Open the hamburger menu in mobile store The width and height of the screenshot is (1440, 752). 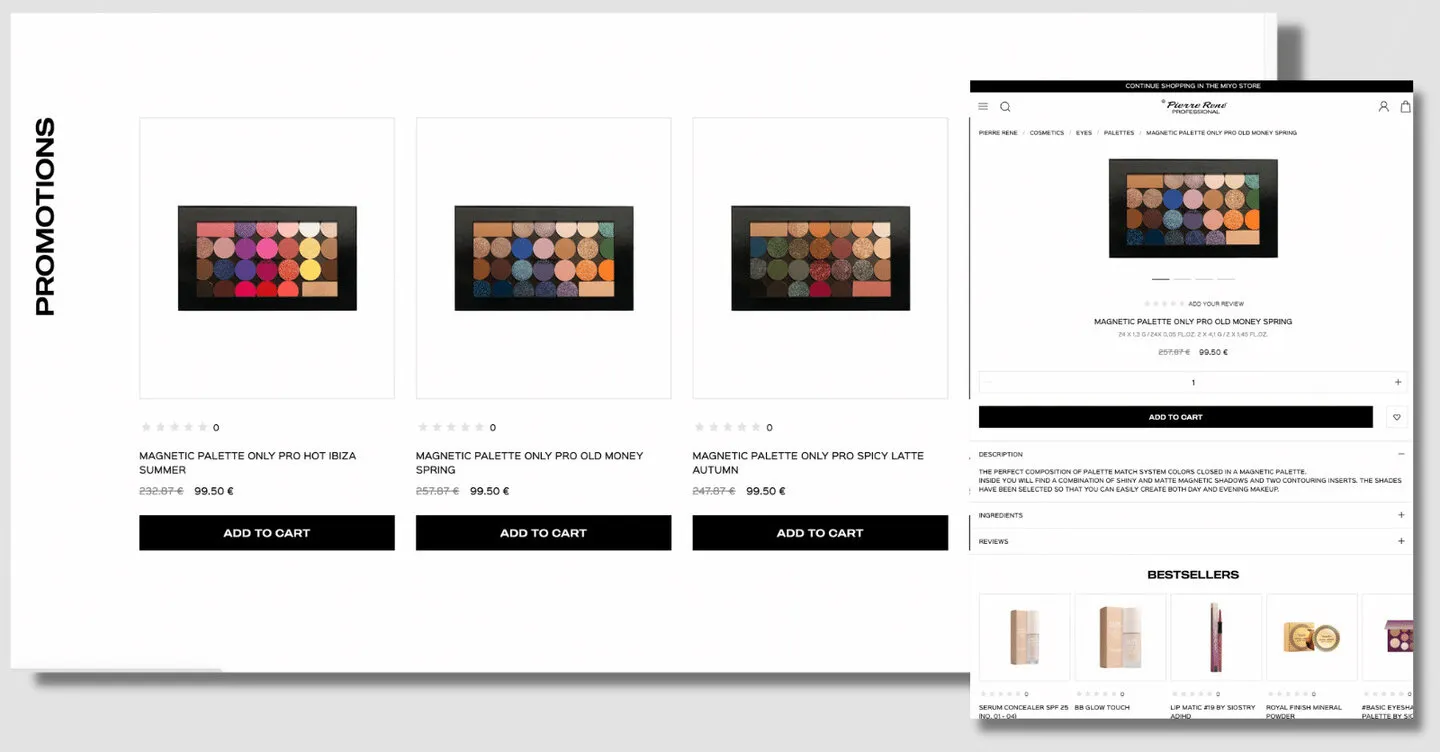click(983, 106)
